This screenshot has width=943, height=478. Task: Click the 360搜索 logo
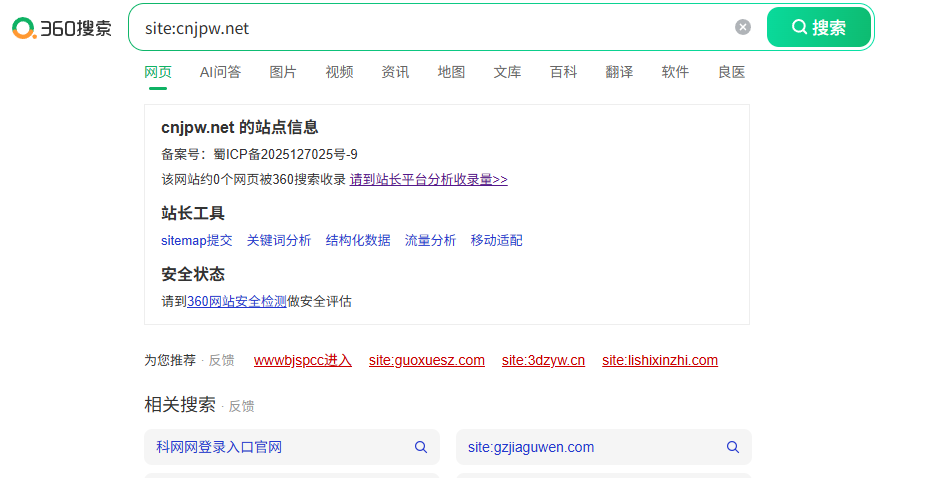[x=62, y=28]
